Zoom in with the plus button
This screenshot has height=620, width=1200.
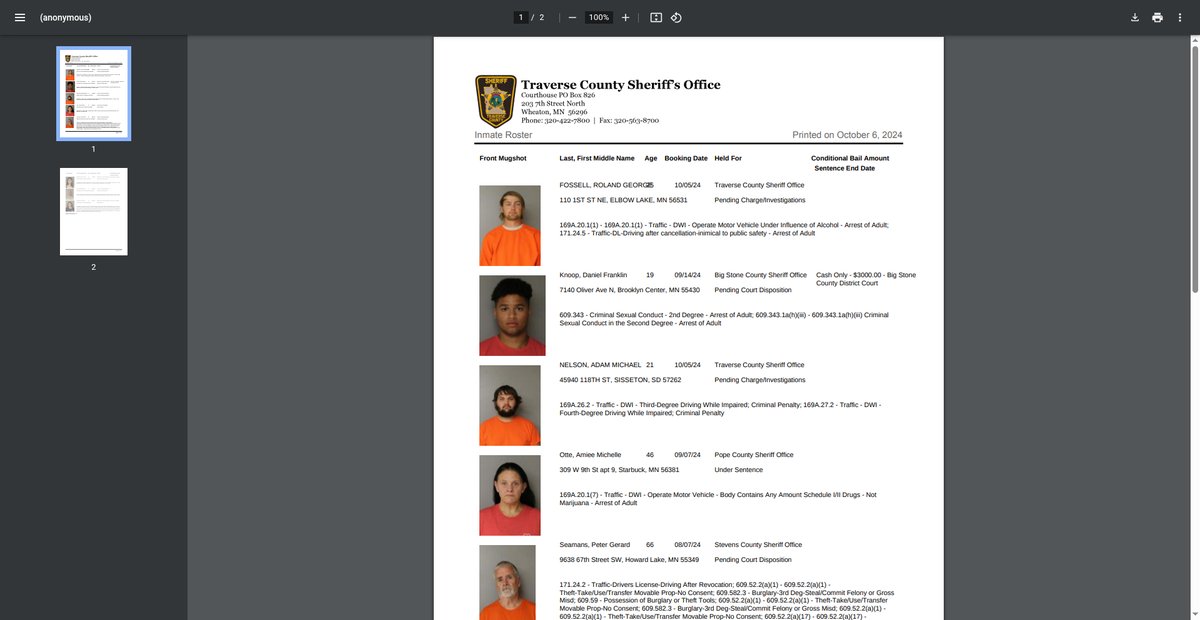(626, 17)
